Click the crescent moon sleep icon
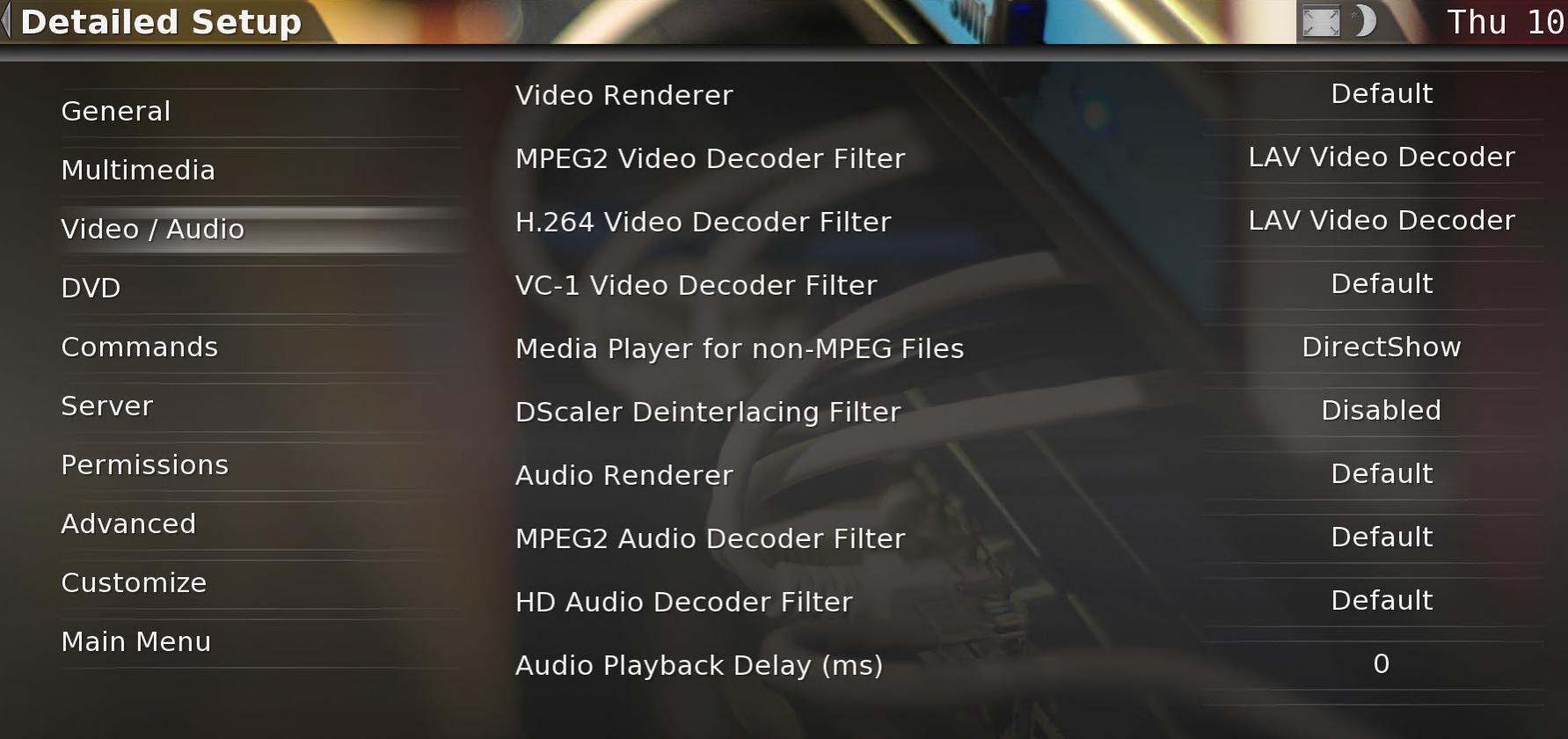This screenshot has height=739, width=1568. [1364, 21]
